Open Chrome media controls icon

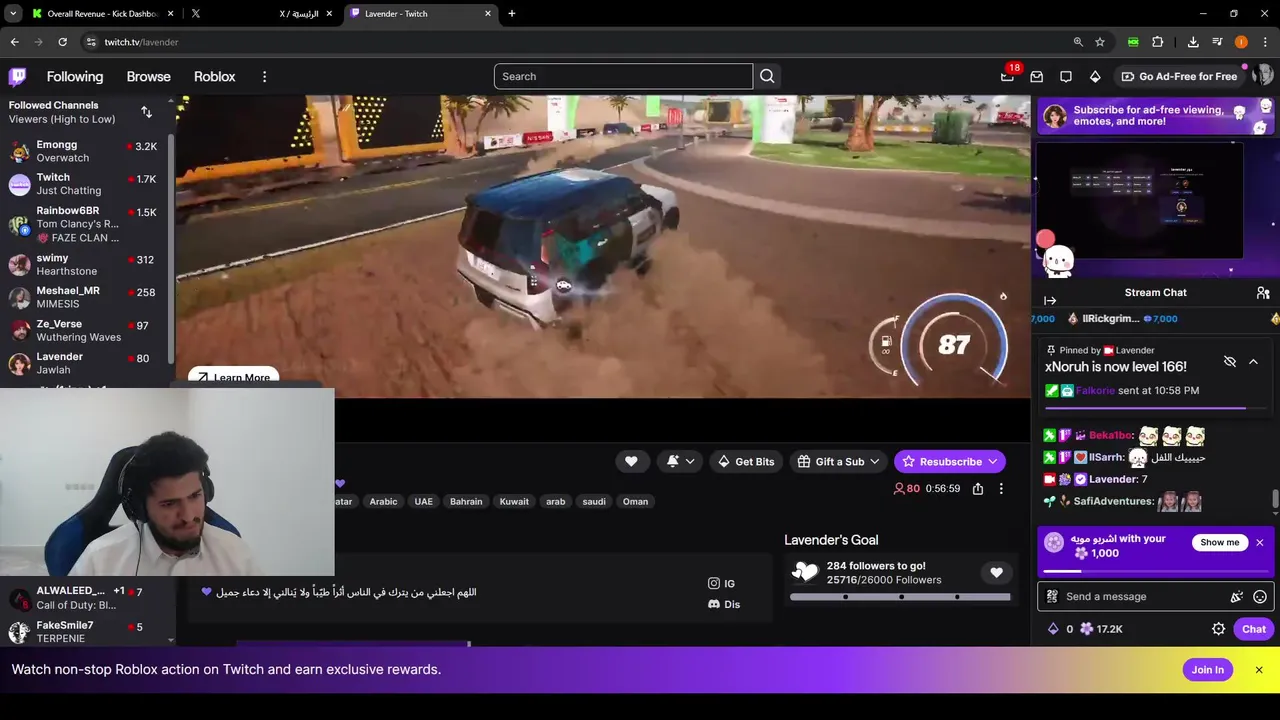1217,42
